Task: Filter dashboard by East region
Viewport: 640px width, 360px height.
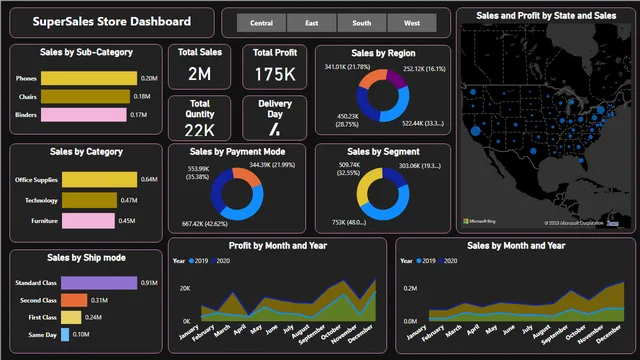Action: (x=311, y=23)
